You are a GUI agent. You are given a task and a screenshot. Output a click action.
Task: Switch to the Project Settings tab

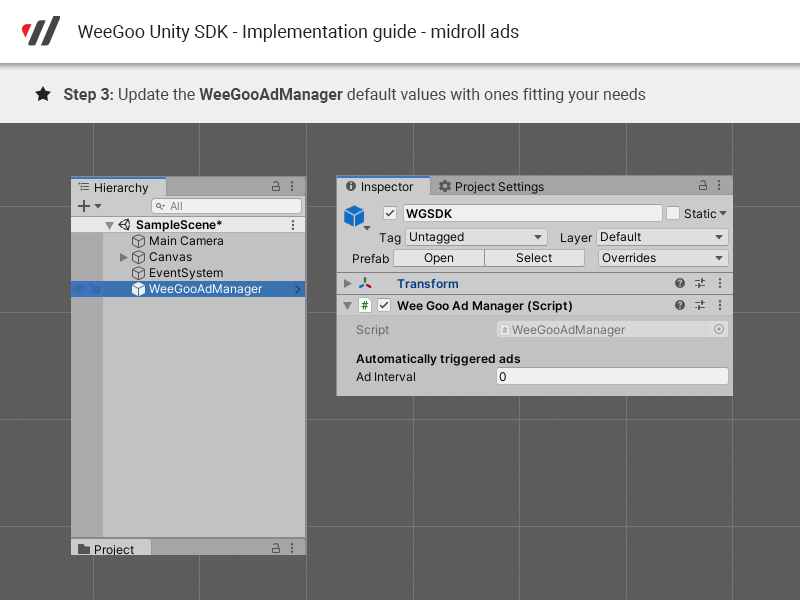(x=491, y=187)
